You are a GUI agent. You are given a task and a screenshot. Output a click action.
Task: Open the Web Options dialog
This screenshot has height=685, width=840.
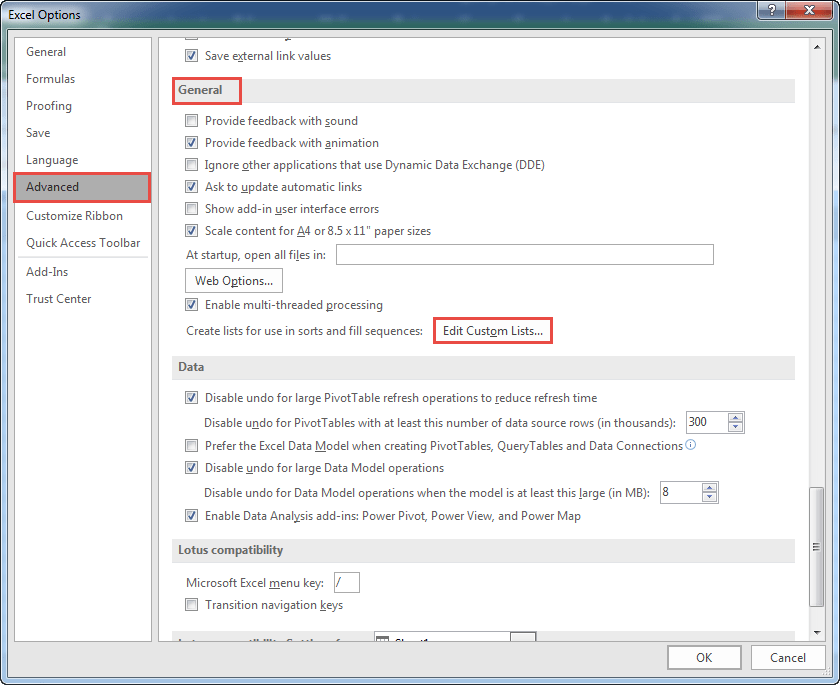234,281
